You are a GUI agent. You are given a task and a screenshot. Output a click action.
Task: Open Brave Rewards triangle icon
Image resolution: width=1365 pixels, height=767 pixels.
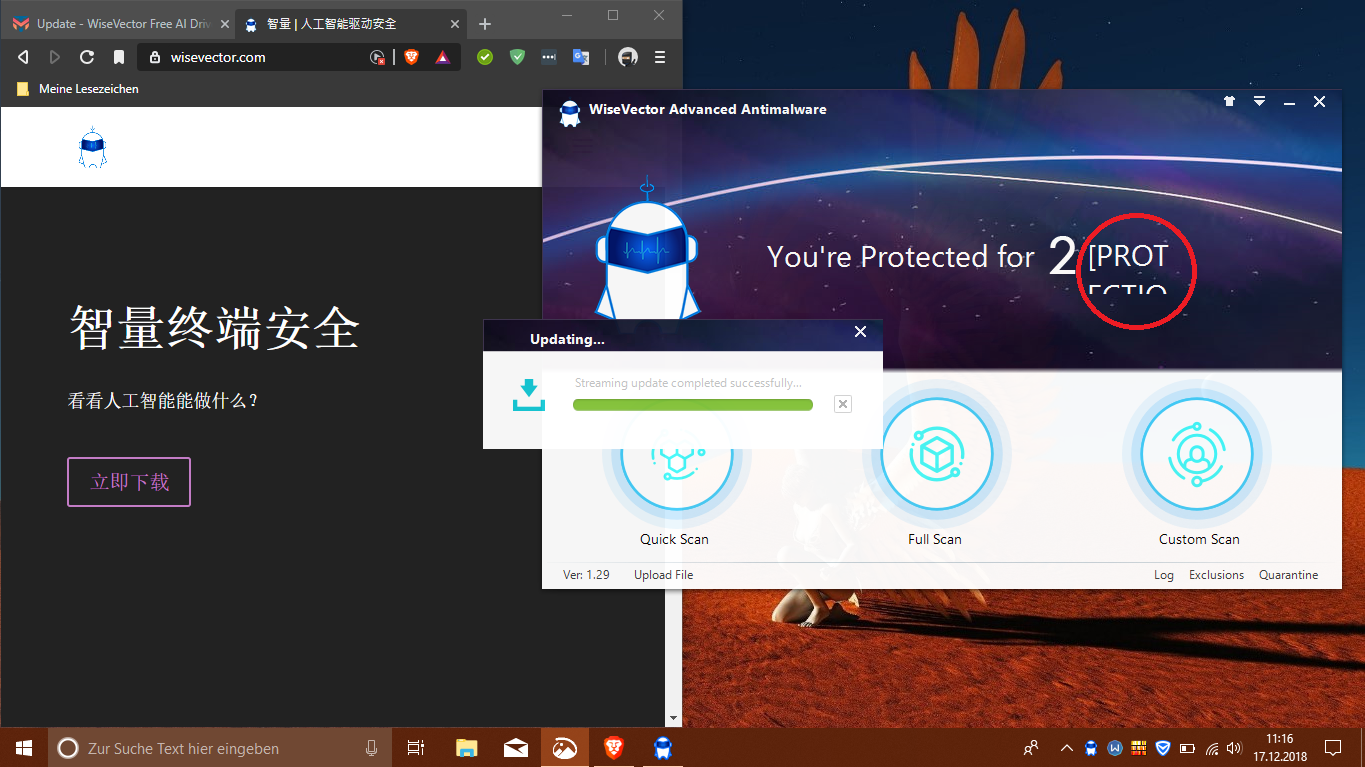coord(442,57)
